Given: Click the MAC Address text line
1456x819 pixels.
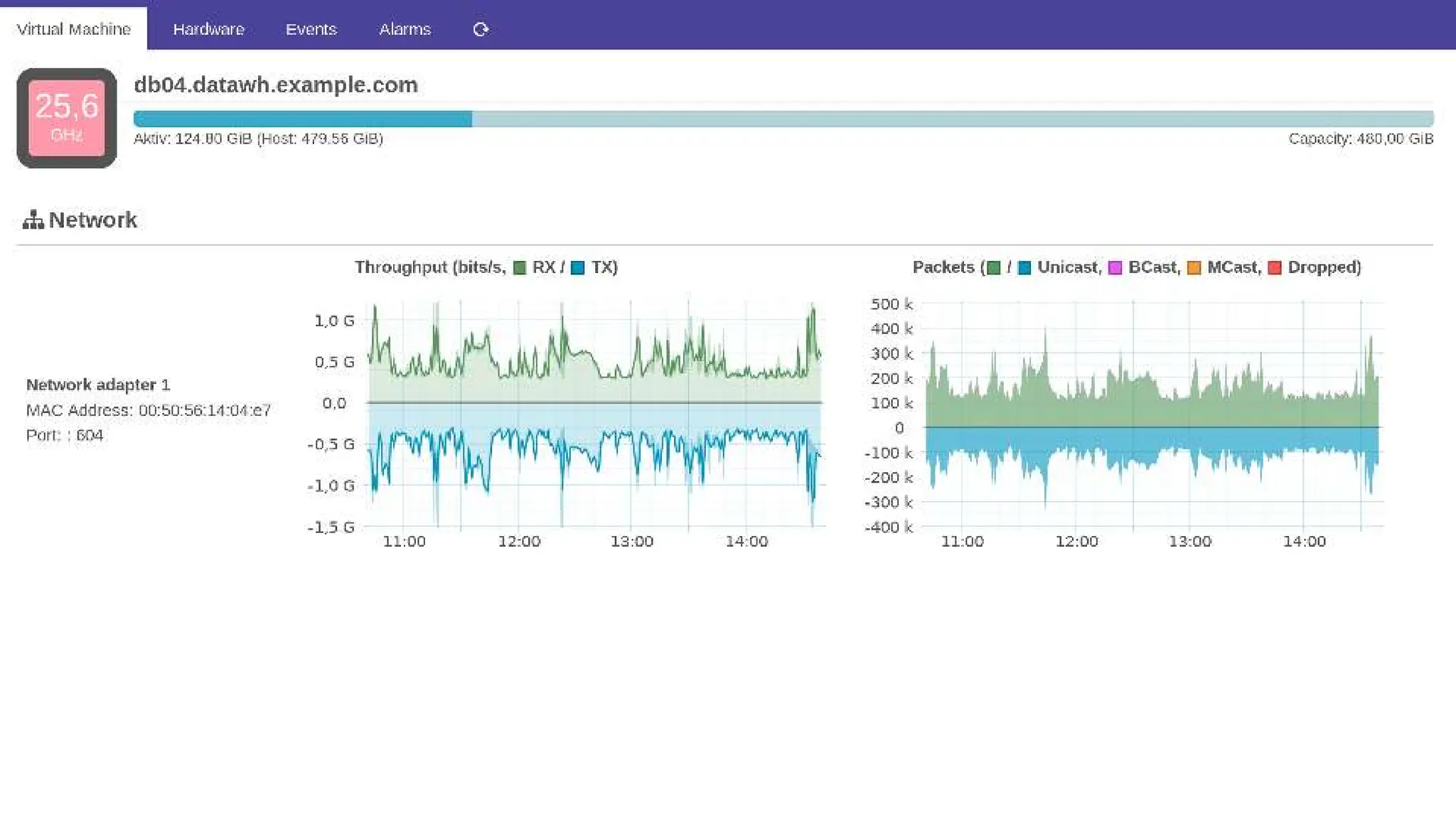Looking at the screenshot, I should tap(148, 410).
